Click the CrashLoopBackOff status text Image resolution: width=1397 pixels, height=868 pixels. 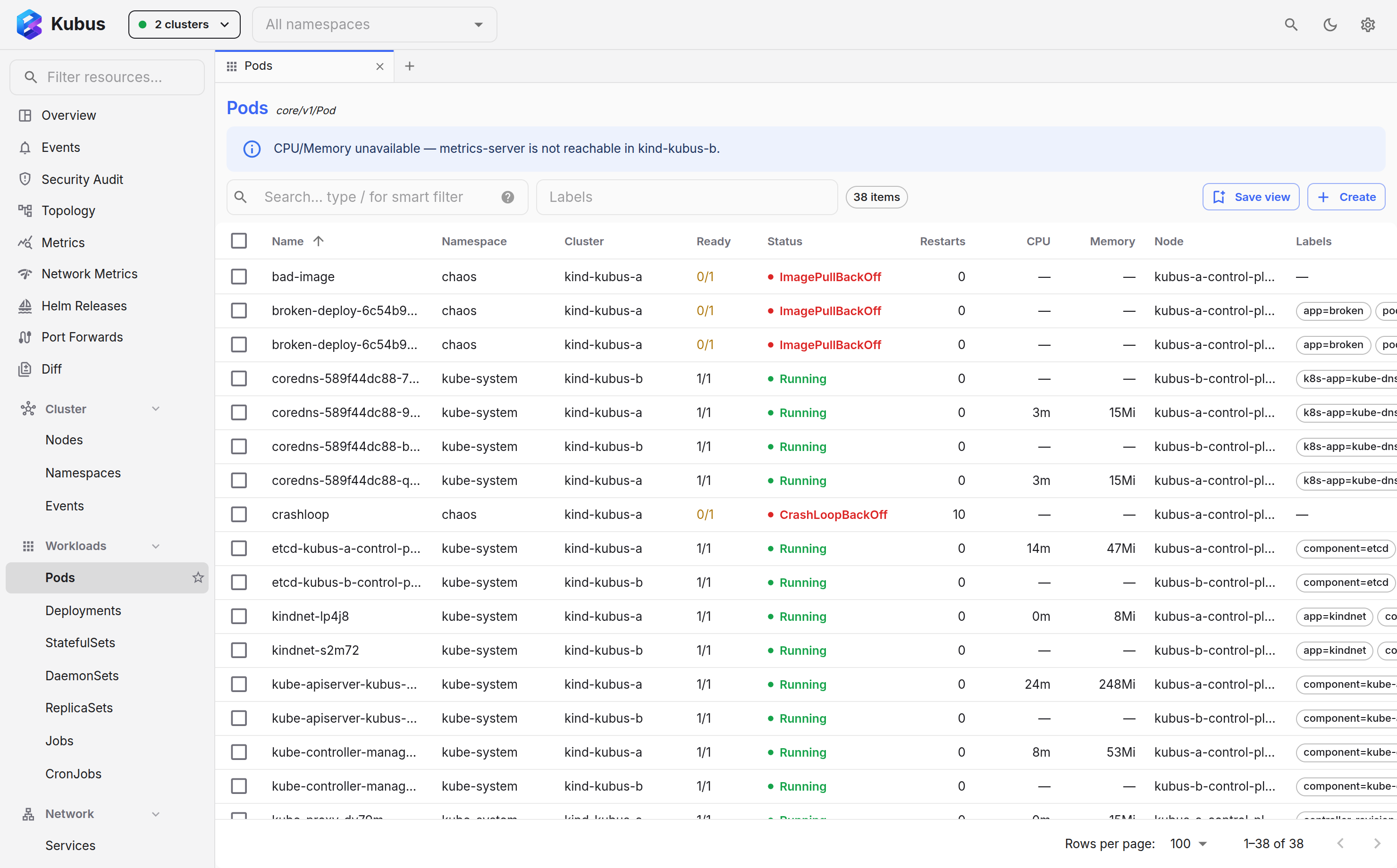[x=833, y=514]
